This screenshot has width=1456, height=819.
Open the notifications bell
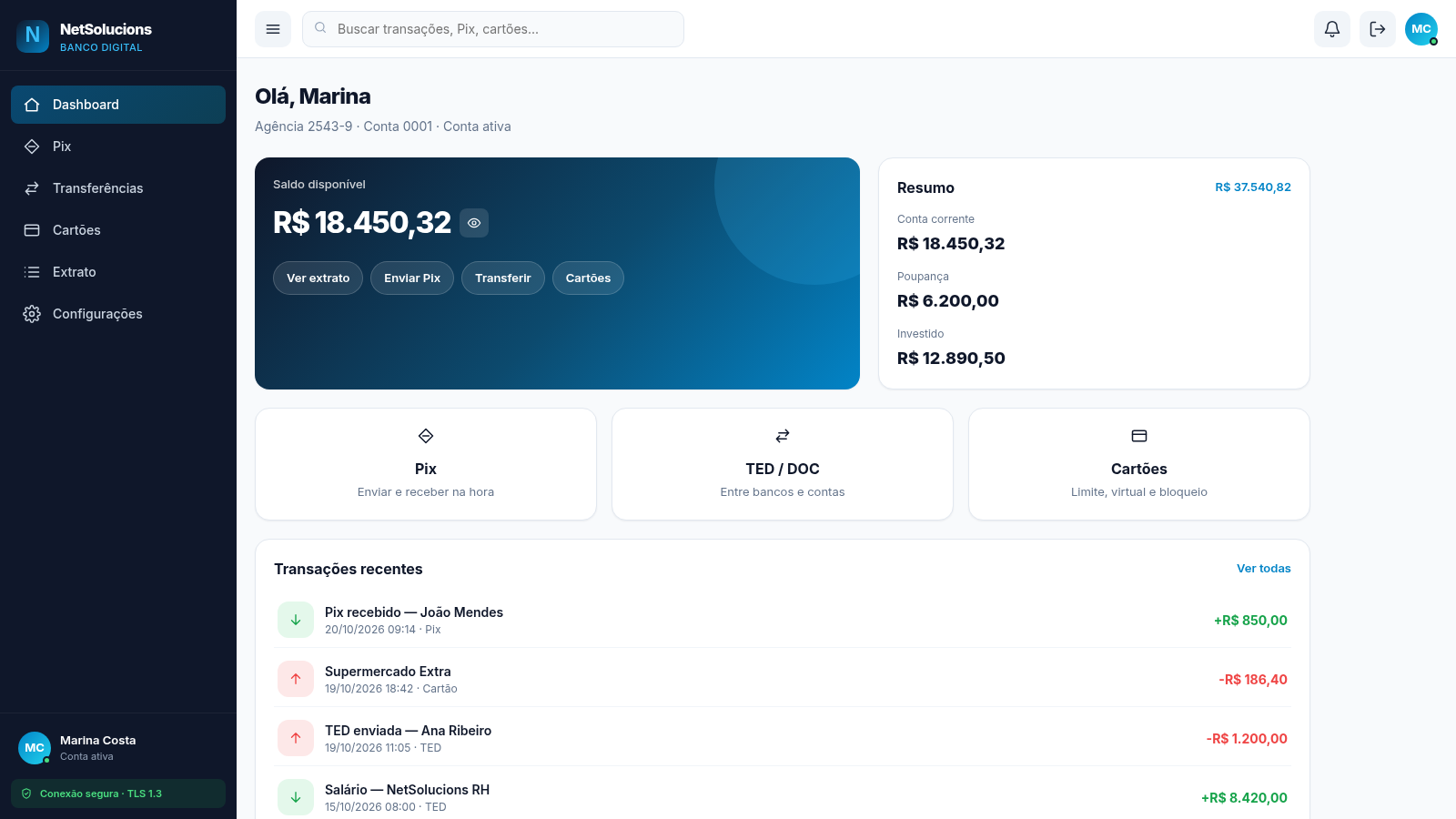pyautogui.click(x=1332, y=29)
